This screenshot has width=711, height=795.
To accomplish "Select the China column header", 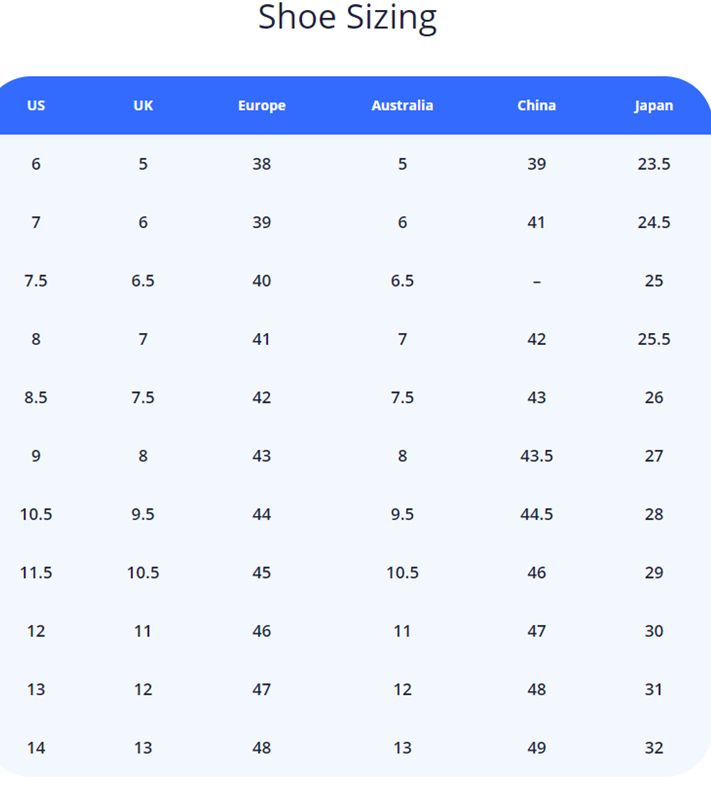I will pos(537,105).
